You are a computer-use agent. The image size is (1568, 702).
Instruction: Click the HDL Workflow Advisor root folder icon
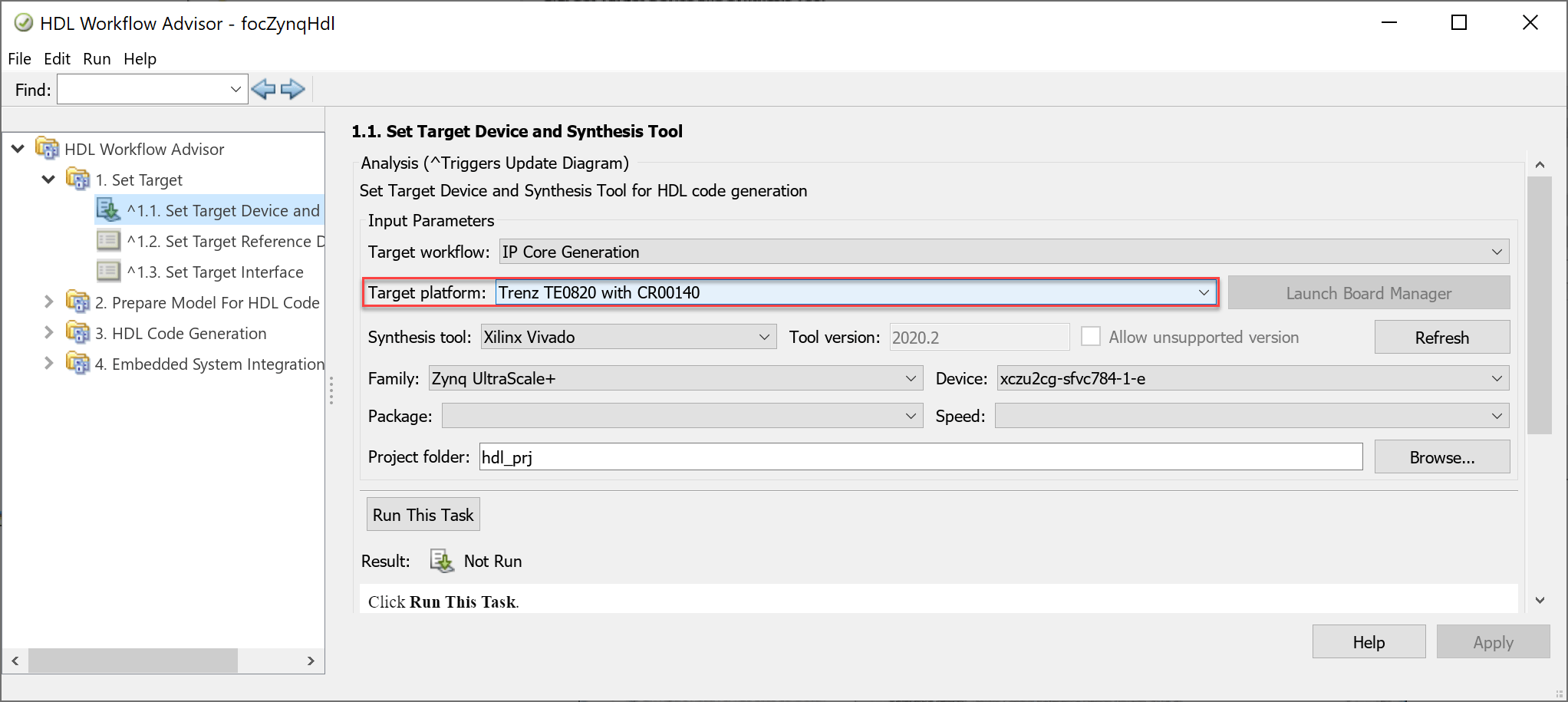48,149
